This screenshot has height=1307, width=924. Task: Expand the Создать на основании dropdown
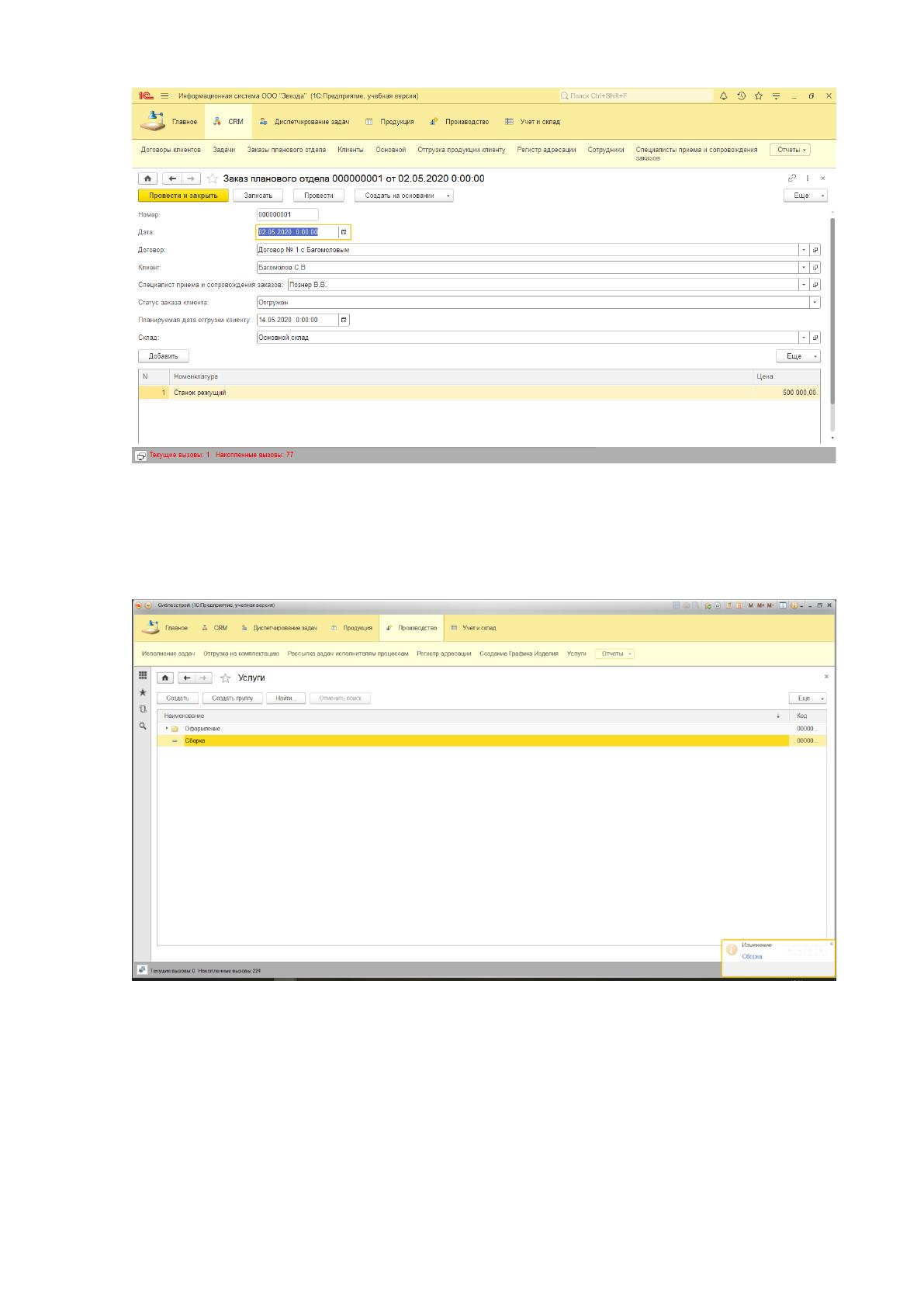pyautogui.click(x=448, y=196)
